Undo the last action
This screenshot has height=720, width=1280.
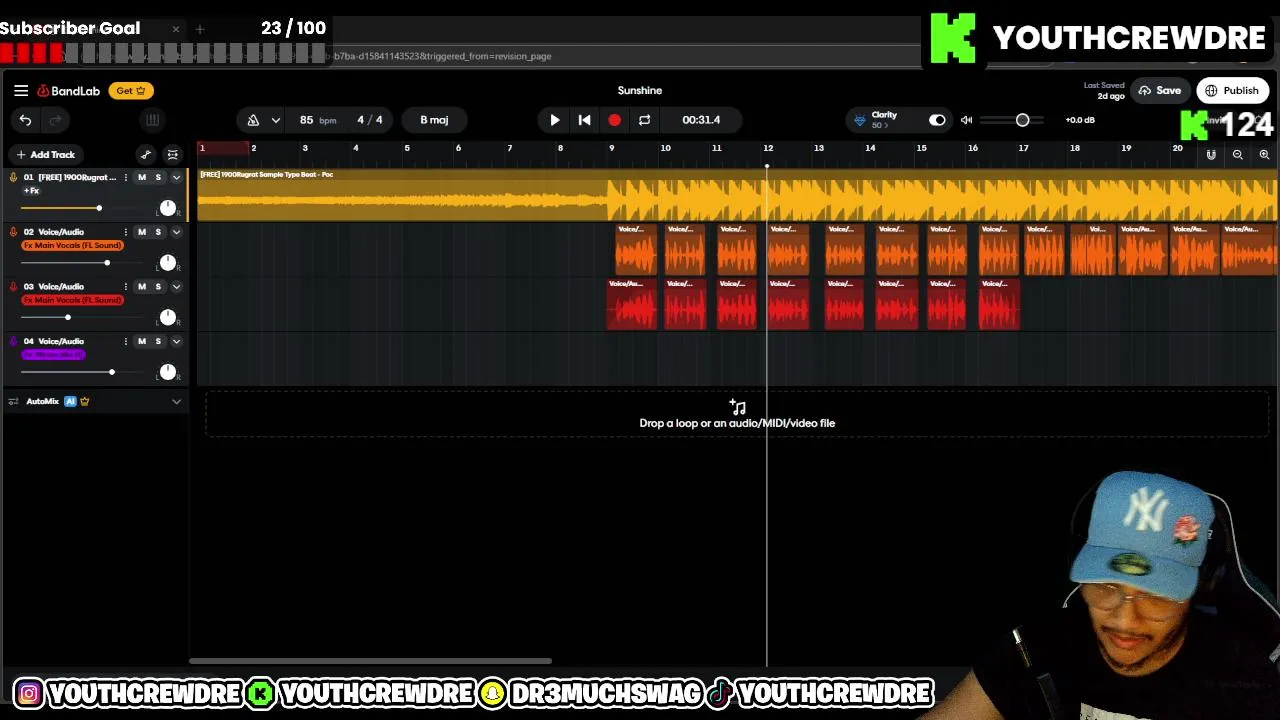(x=25, y=120)
